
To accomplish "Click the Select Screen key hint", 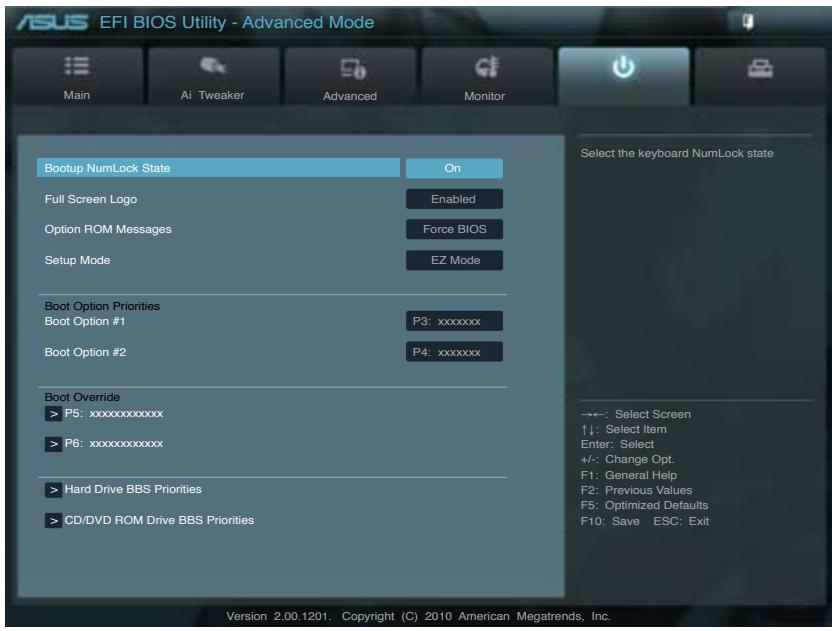I will [x=636, y=414].
